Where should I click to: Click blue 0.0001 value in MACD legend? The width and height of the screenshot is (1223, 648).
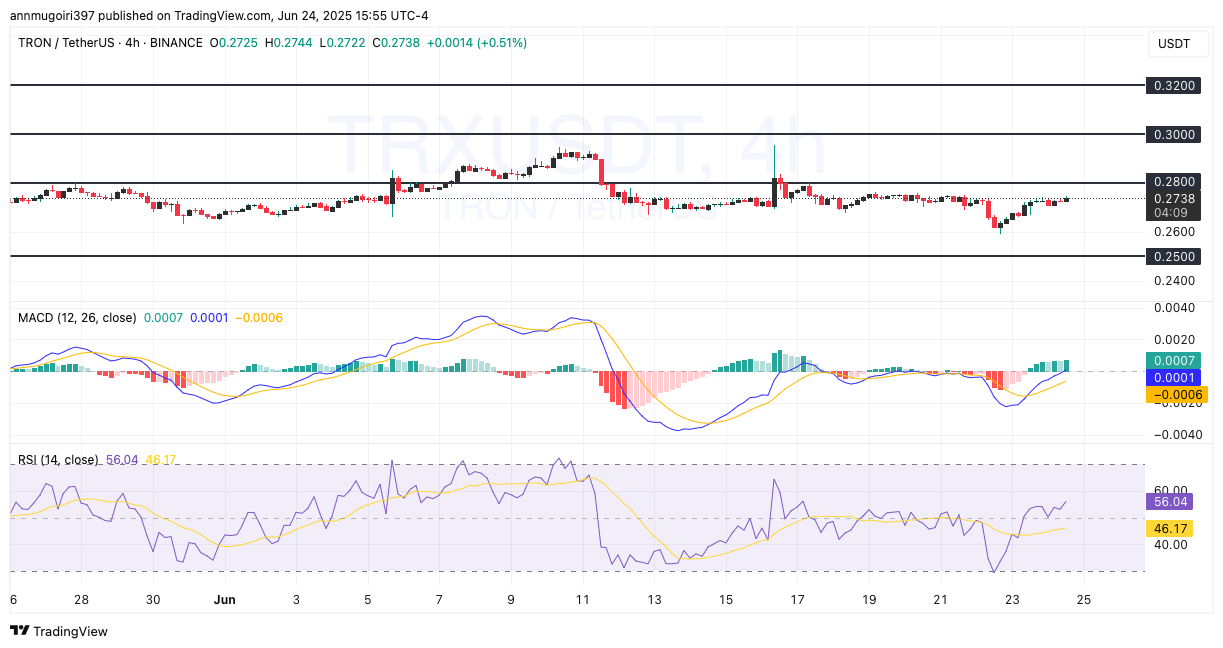pyautogui.click(x=209, y=317)
